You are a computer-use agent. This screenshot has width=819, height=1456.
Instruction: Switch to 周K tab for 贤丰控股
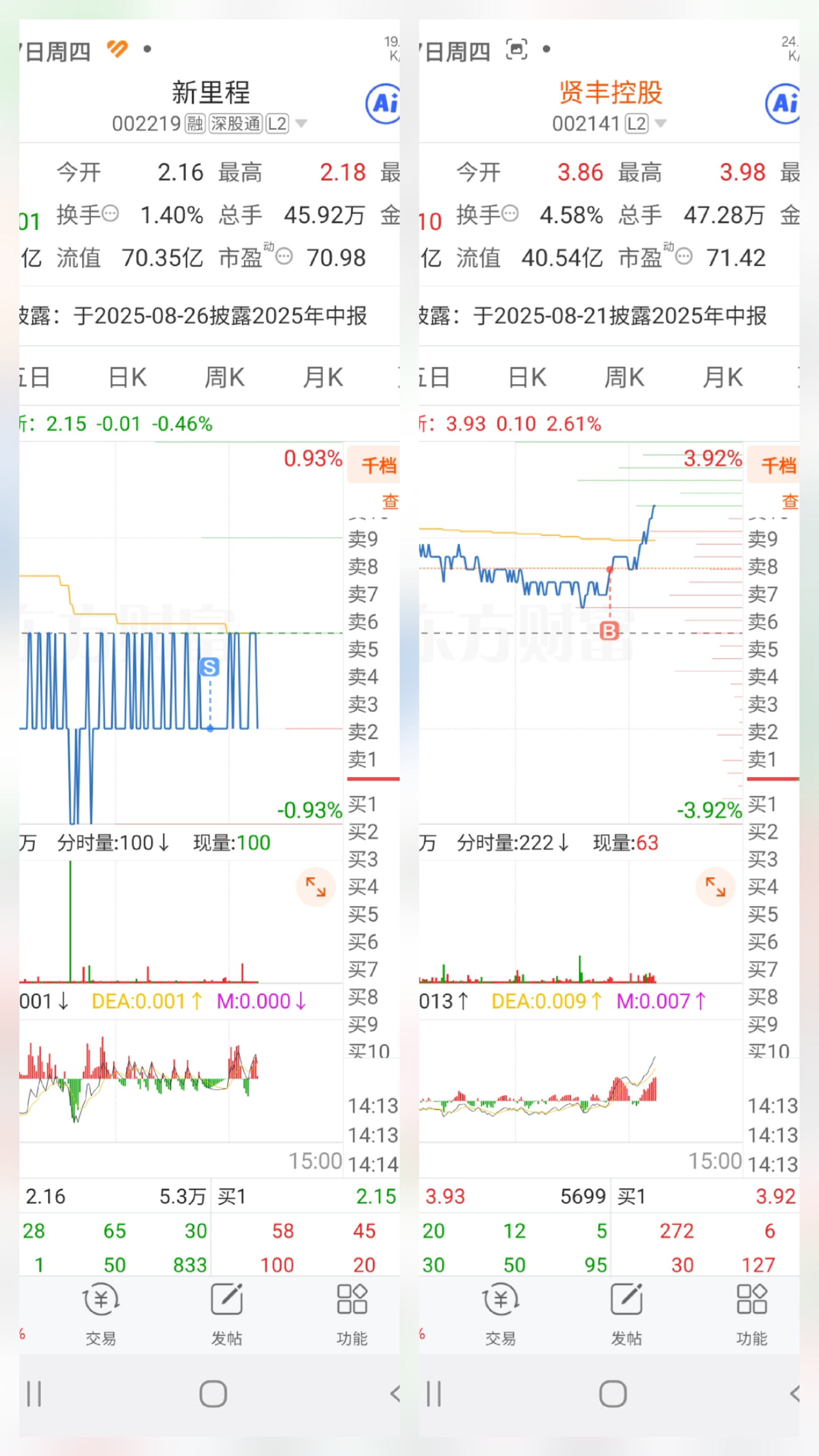[624, 377]
